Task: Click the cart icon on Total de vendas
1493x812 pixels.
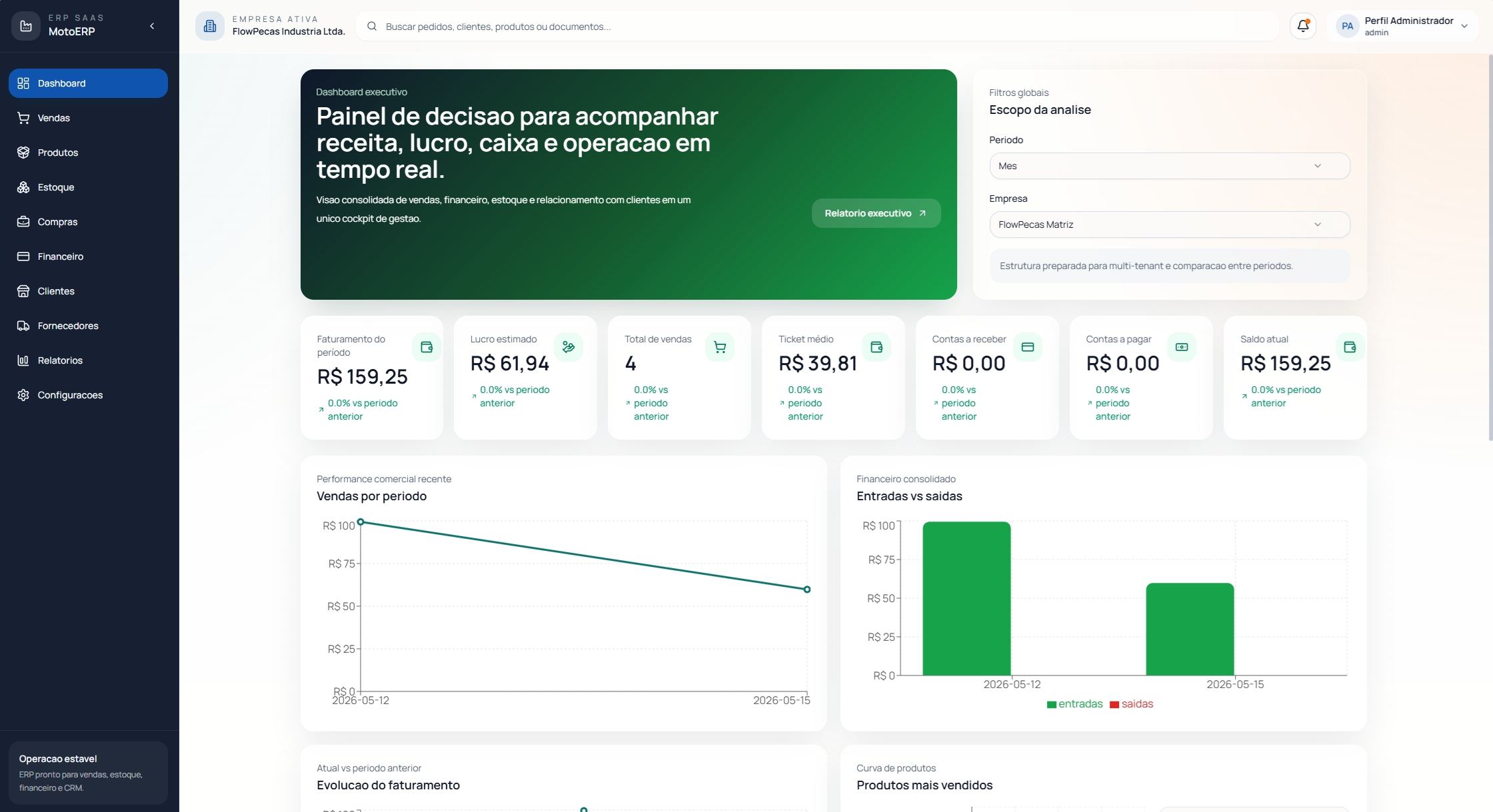Action: (x=720, y=347)
